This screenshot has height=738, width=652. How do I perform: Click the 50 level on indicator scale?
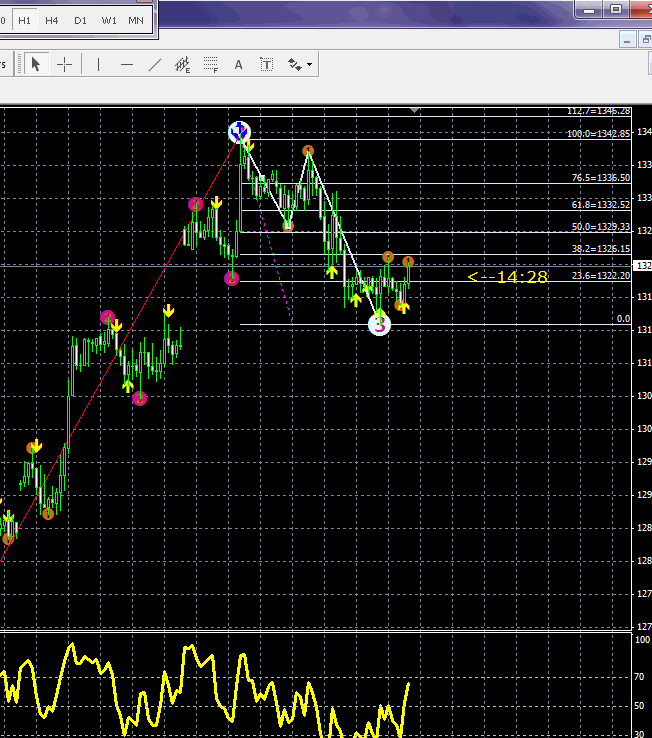(639, 706)
